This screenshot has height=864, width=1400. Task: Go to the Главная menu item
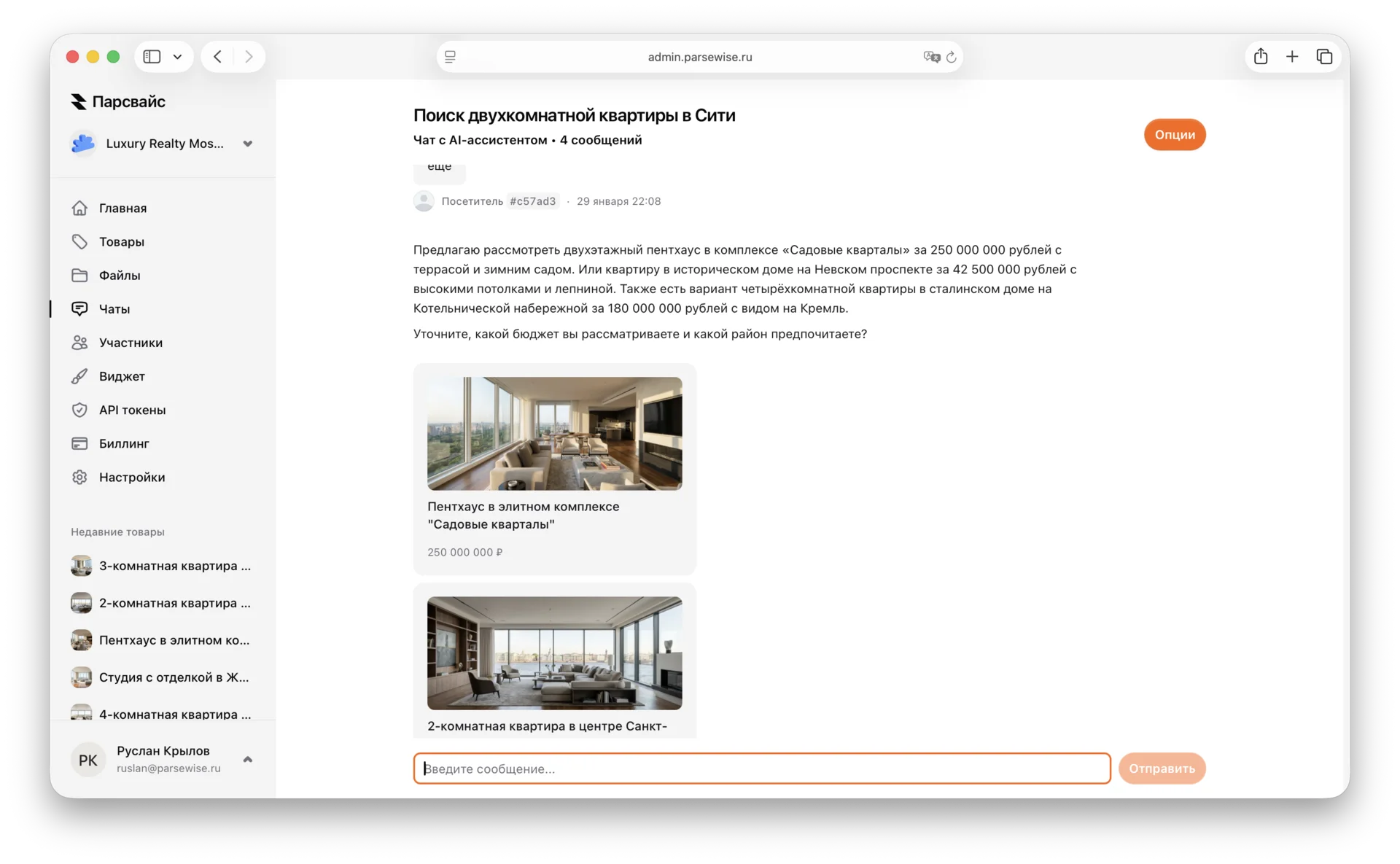(122, 209)
